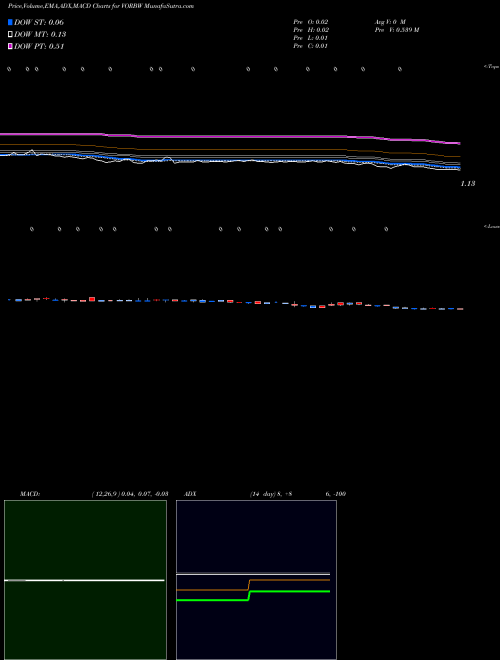This screenshot has height=660, width=500.
Task: Select the 'DOW MT: 0.13' legend text
Action: click(x=40, y=35)
